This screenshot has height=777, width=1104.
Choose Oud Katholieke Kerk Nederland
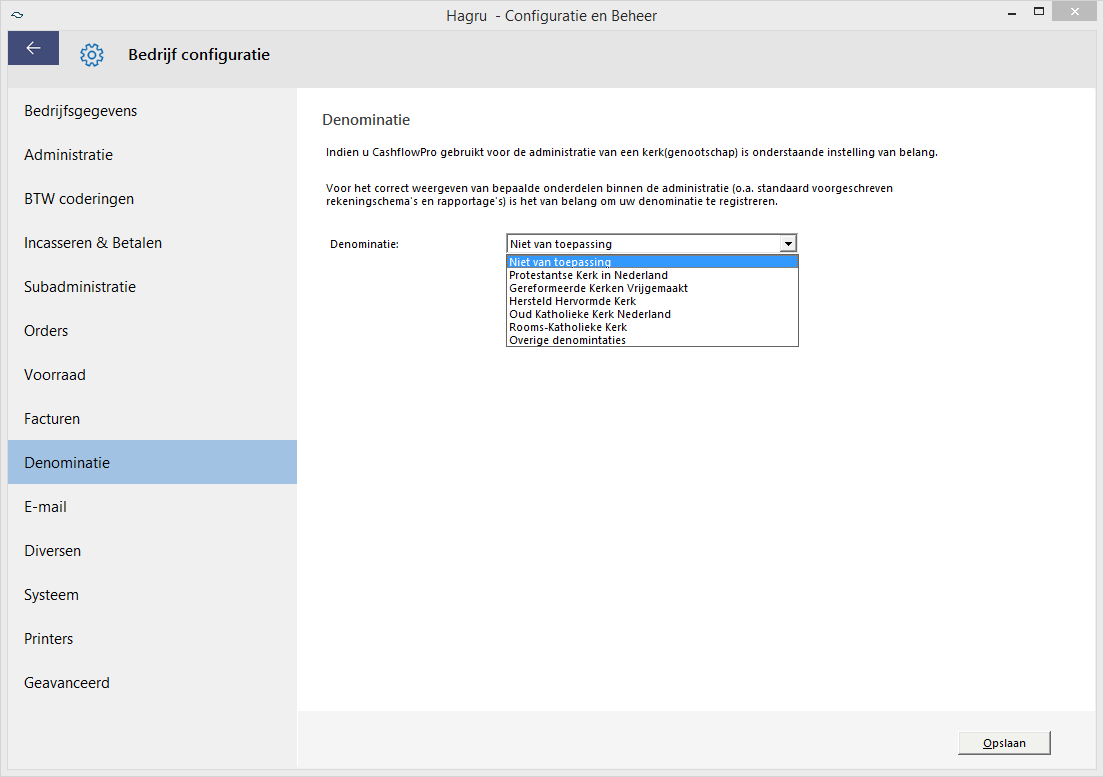pyautogui.click(x=652, y=314)
